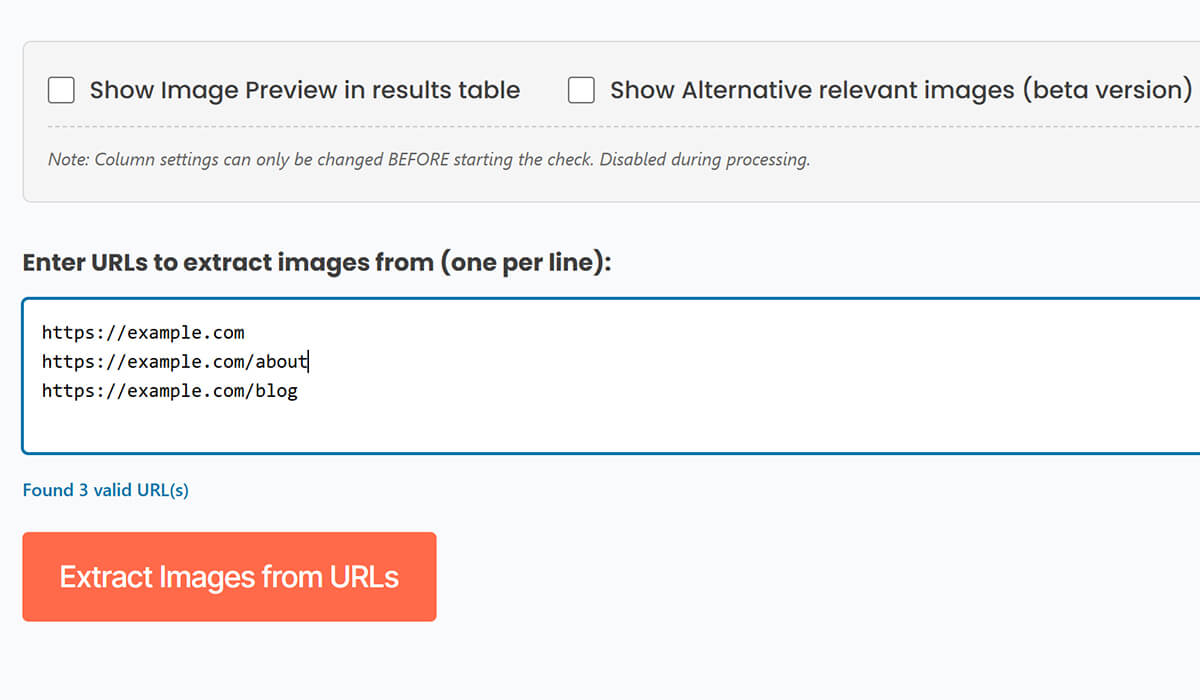Tick the Show Alternative relevant images checkbox
Image resolution: width=1200 pixels, height=700 pixels.
582,91
